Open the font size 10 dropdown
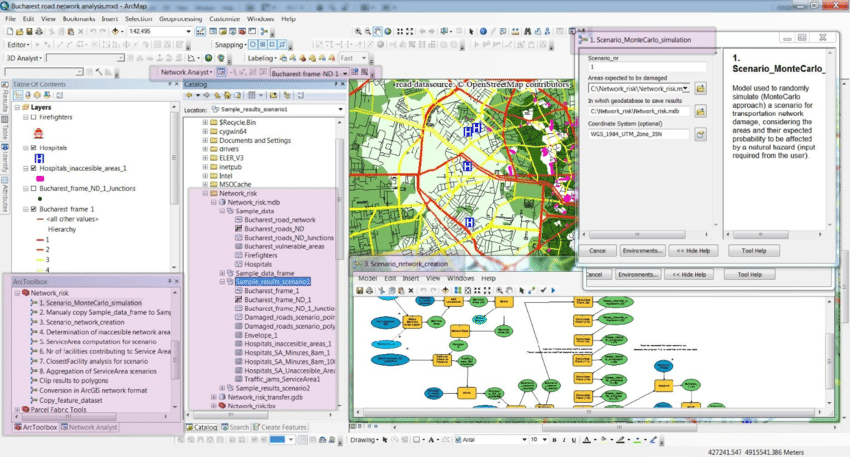Screen dimensions: 850x457 [x=545, y=440]
